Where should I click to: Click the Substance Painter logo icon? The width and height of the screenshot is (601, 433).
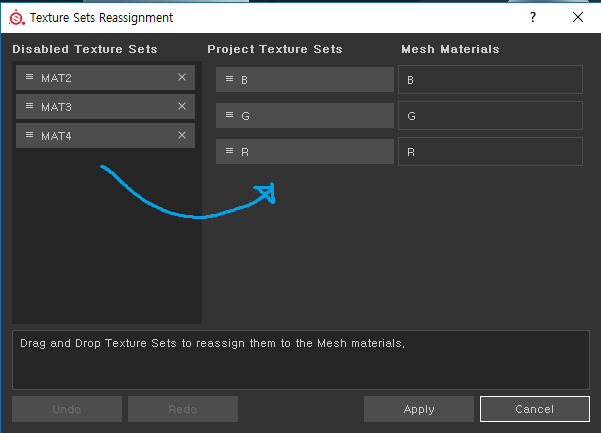(x=16, y=18)
